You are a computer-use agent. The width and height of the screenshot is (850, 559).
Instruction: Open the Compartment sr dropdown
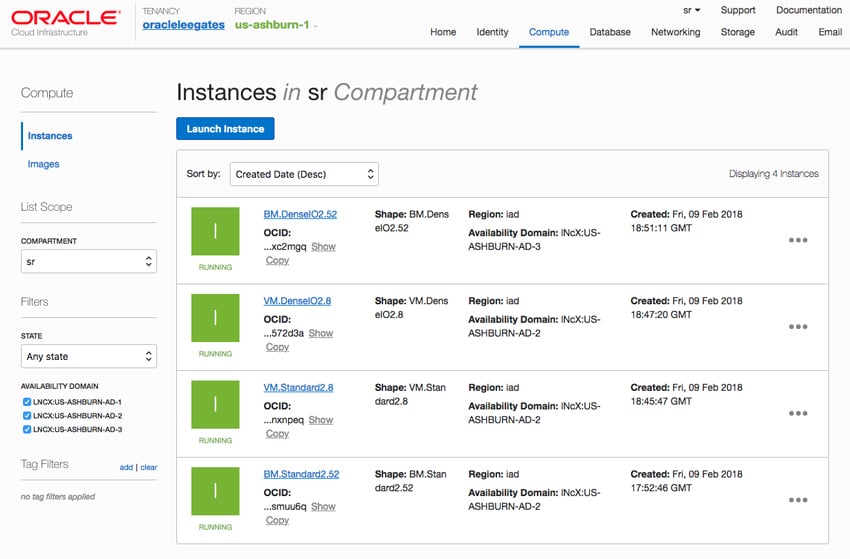[89, 261]
